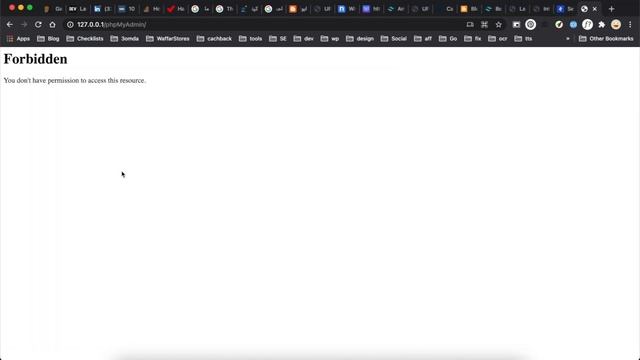Go back using the browser back arrow

[10, 24]
